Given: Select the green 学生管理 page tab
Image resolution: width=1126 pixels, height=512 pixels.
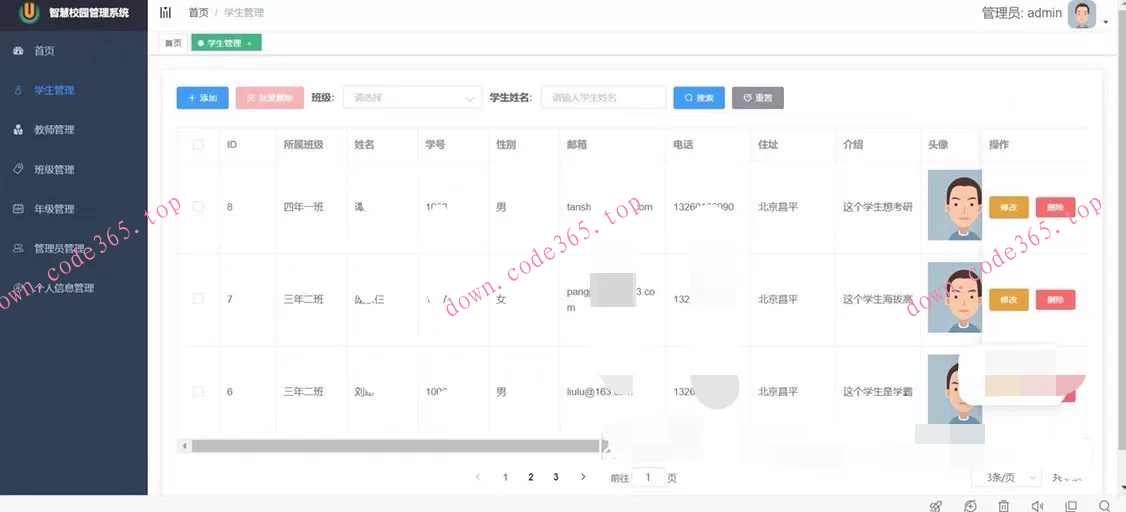Looking at the screenshot, I should click(226, 43).
